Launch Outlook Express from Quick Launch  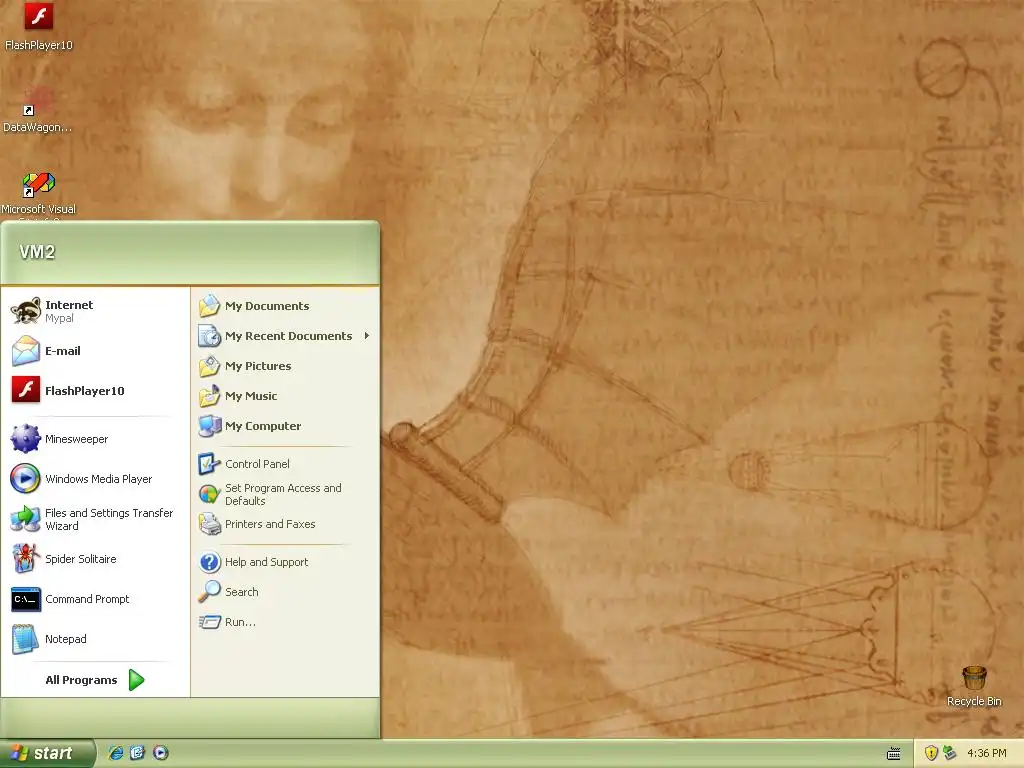click(137, 753)
